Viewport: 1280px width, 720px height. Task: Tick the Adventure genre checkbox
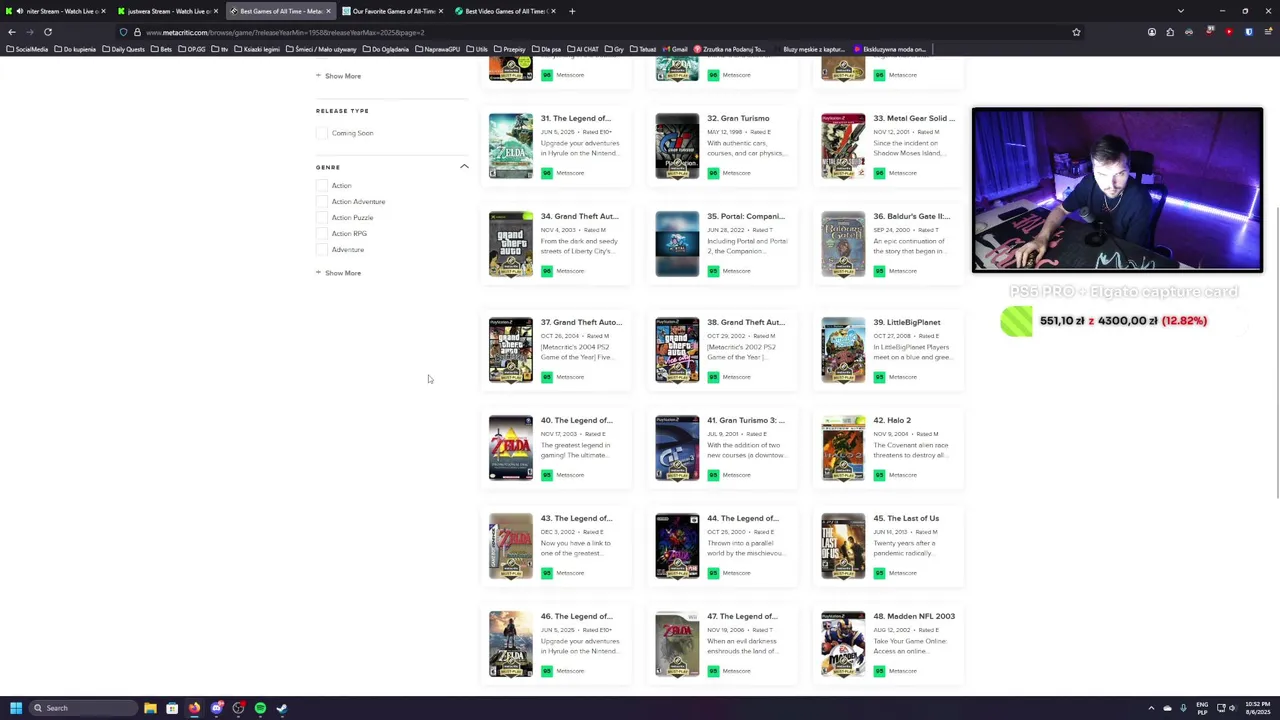pos(321,249)
